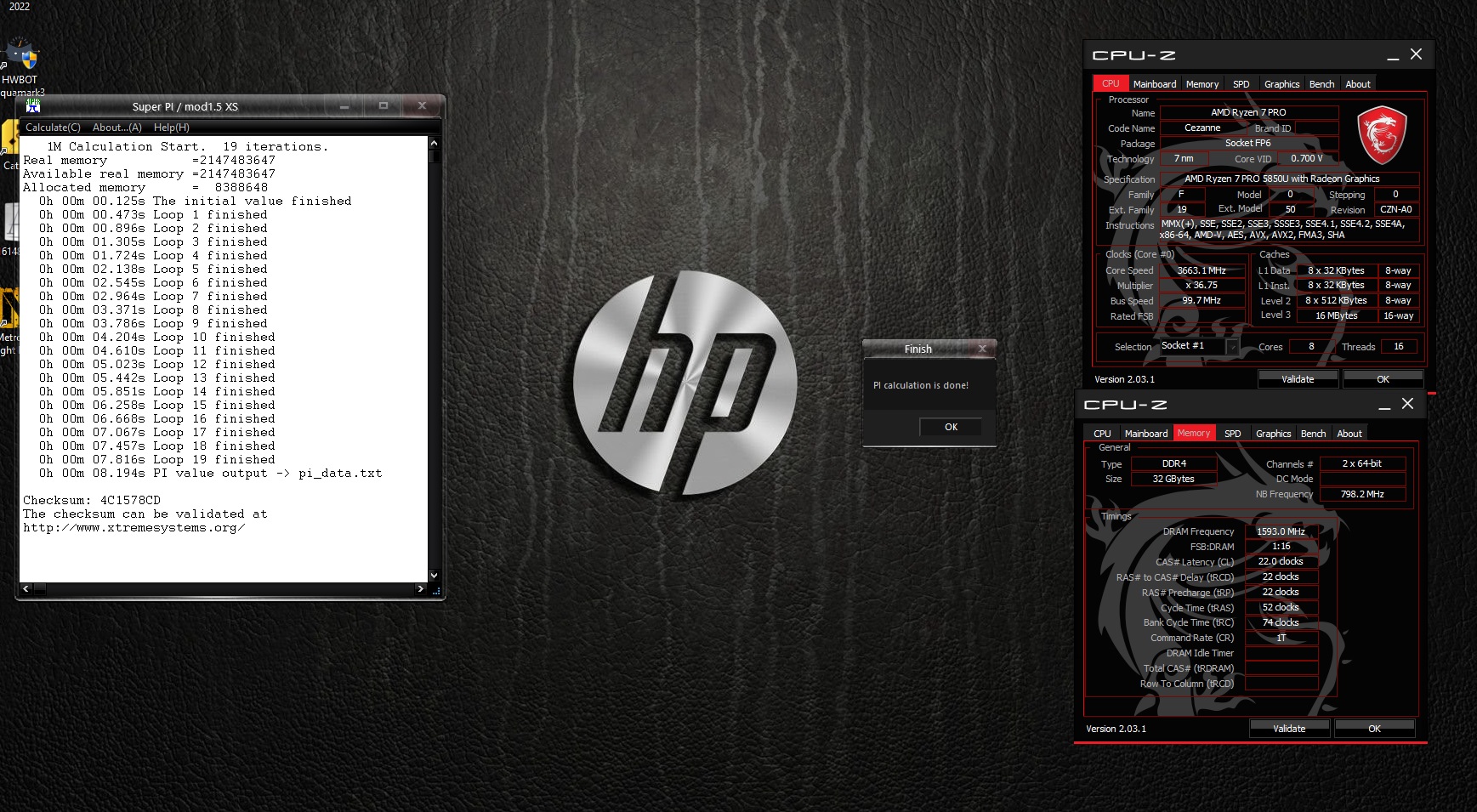Screen dimensions: 1477x812
Task: Open SPD tab in lower CPU-Z window
Action: (1233, 434)
